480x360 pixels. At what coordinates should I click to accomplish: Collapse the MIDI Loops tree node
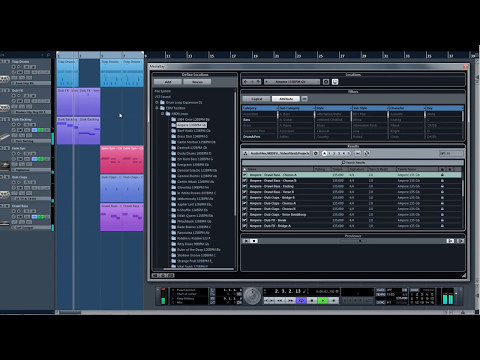(163, 114)
